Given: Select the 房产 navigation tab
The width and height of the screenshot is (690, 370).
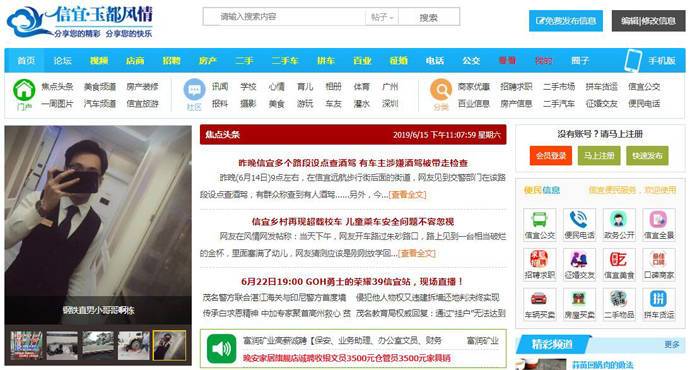Looking at the screenshot, I should click(208, 61).
